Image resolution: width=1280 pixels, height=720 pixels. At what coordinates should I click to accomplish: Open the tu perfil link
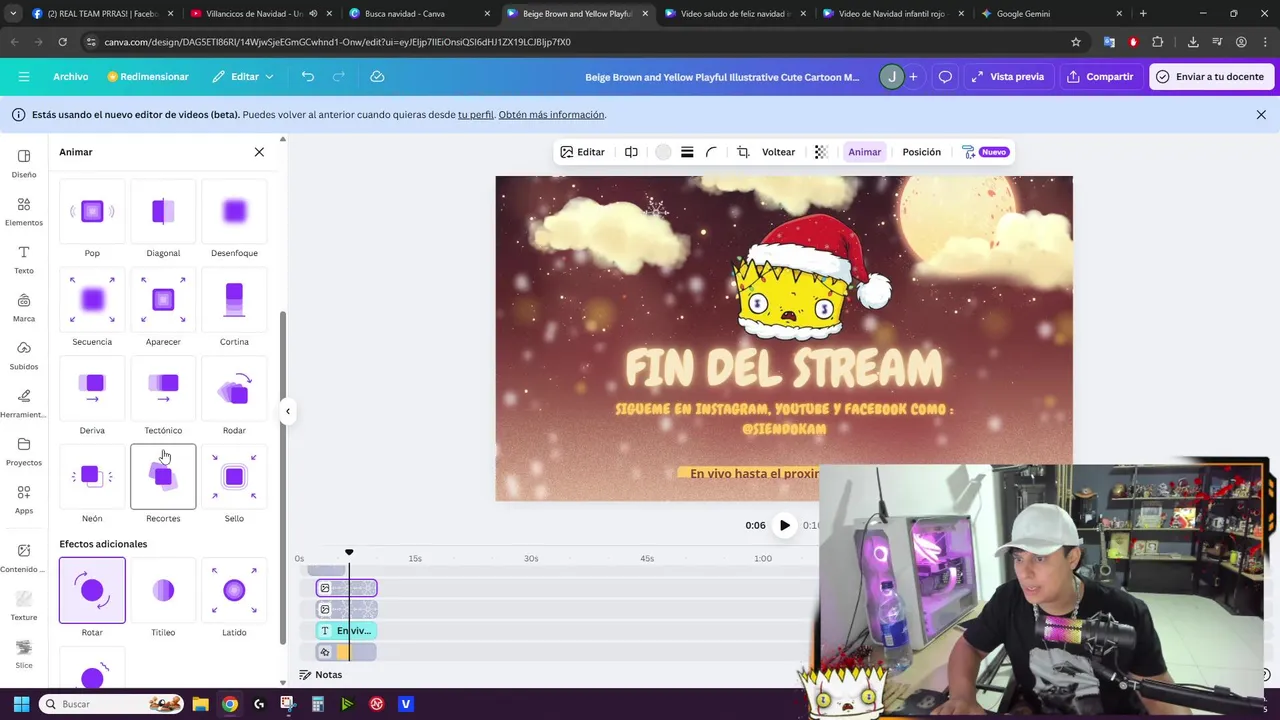476,115
